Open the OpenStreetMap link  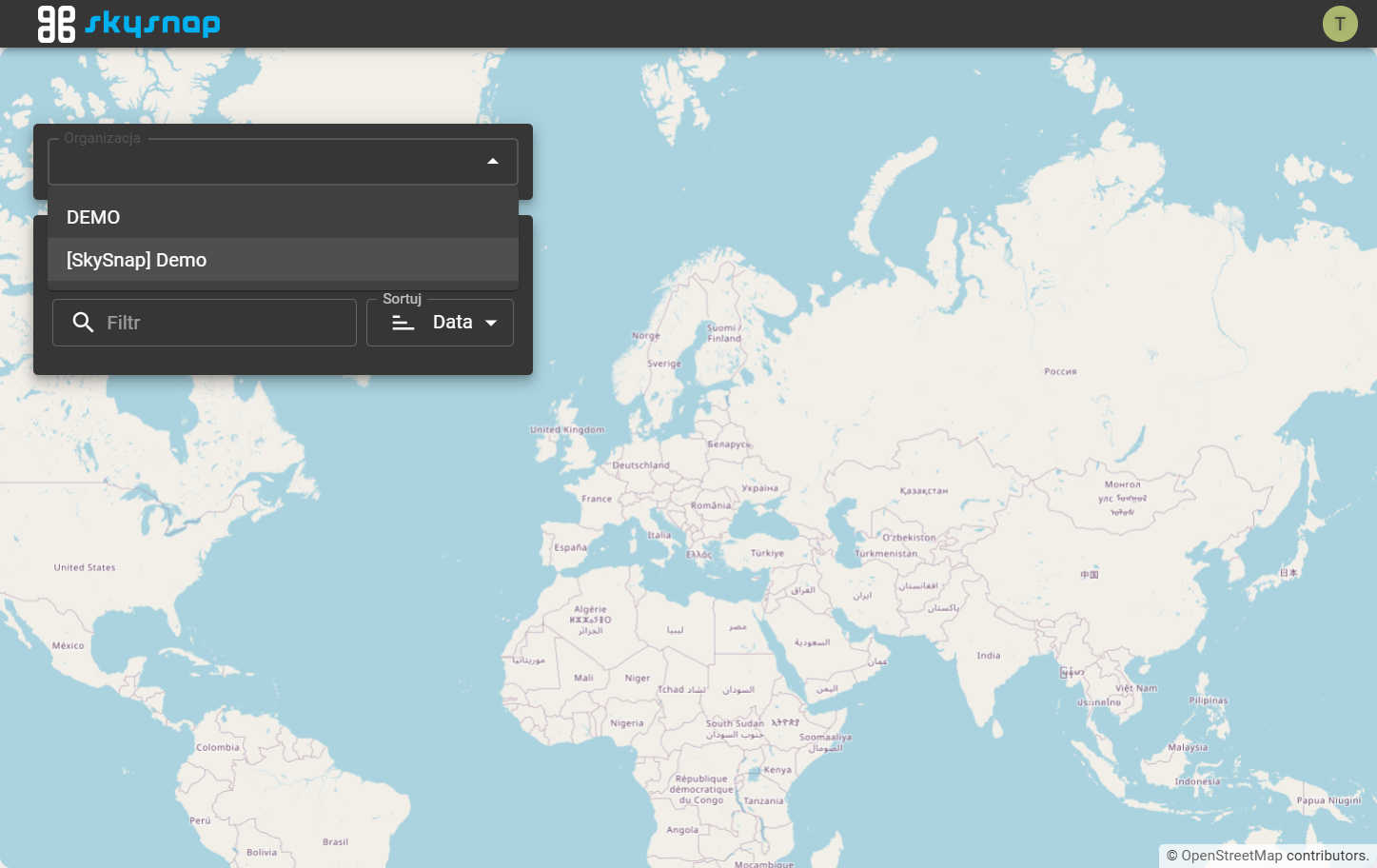(x=1231, y=856)
